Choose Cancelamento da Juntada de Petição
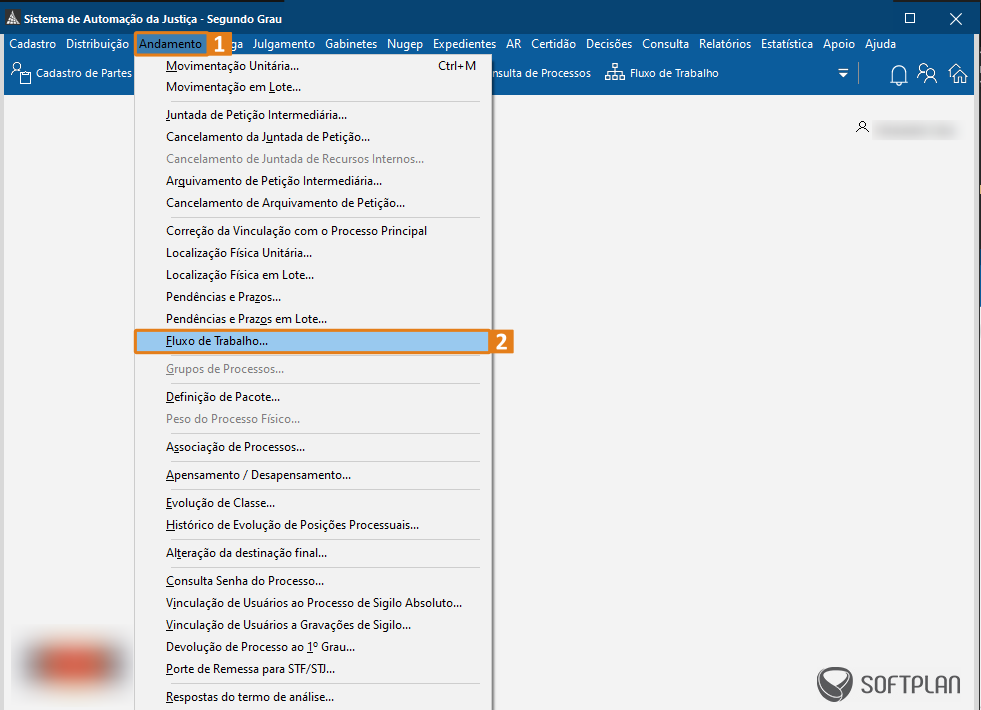 [x=313, y=137]
